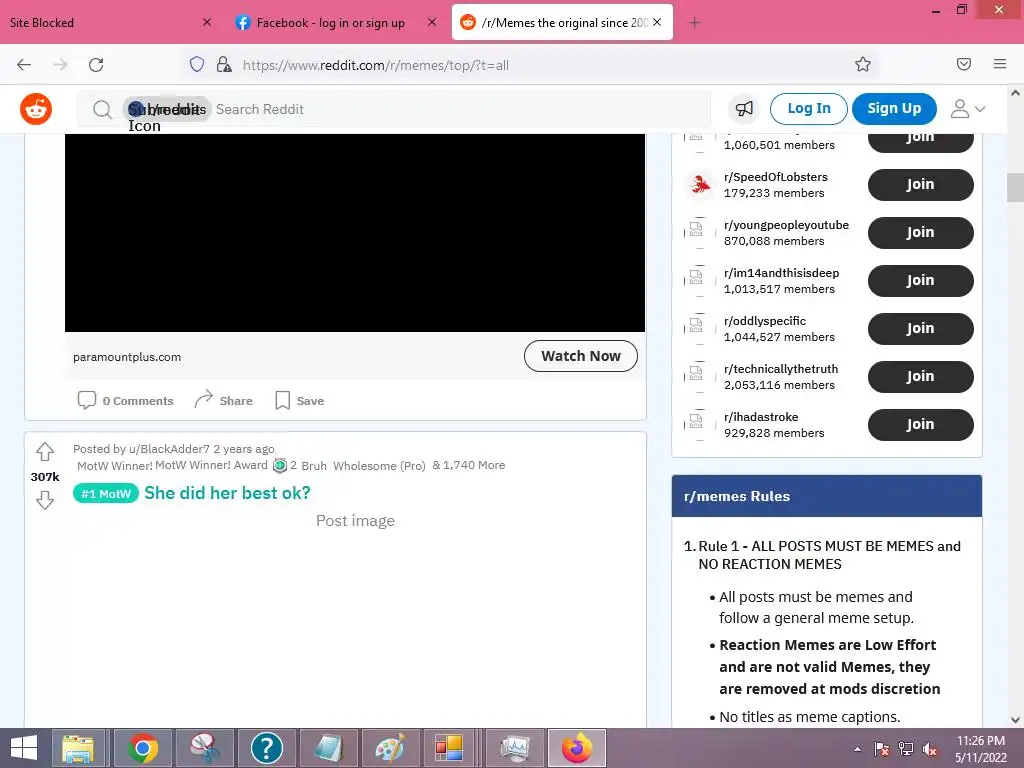Image resolution: width=1024 pixels, height=768 pixels.
Task: Click the muted volume tray icon
Action: coord(930,749)
